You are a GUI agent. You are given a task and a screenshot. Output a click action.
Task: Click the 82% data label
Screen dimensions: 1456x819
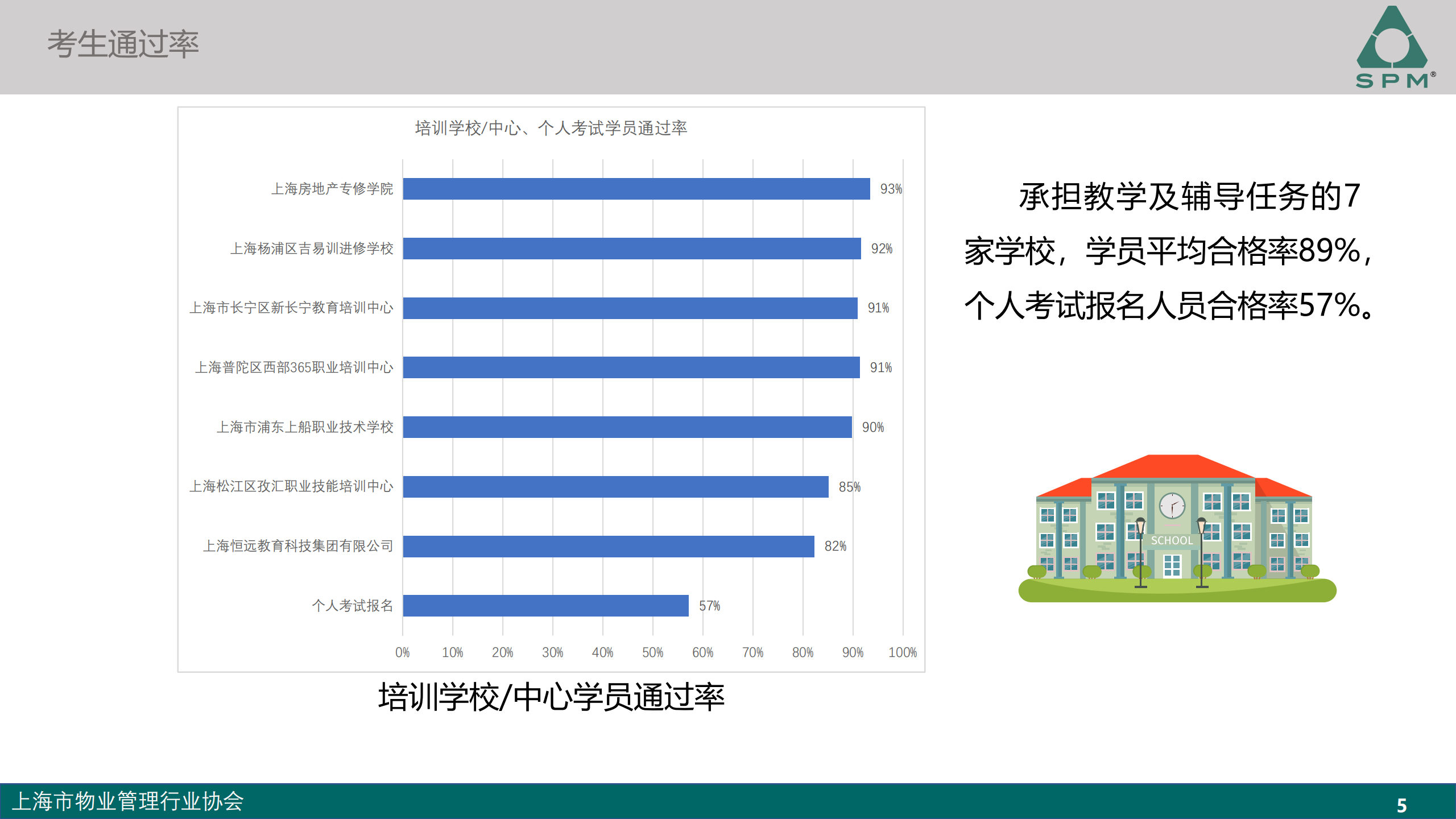[x=835, y=546]
